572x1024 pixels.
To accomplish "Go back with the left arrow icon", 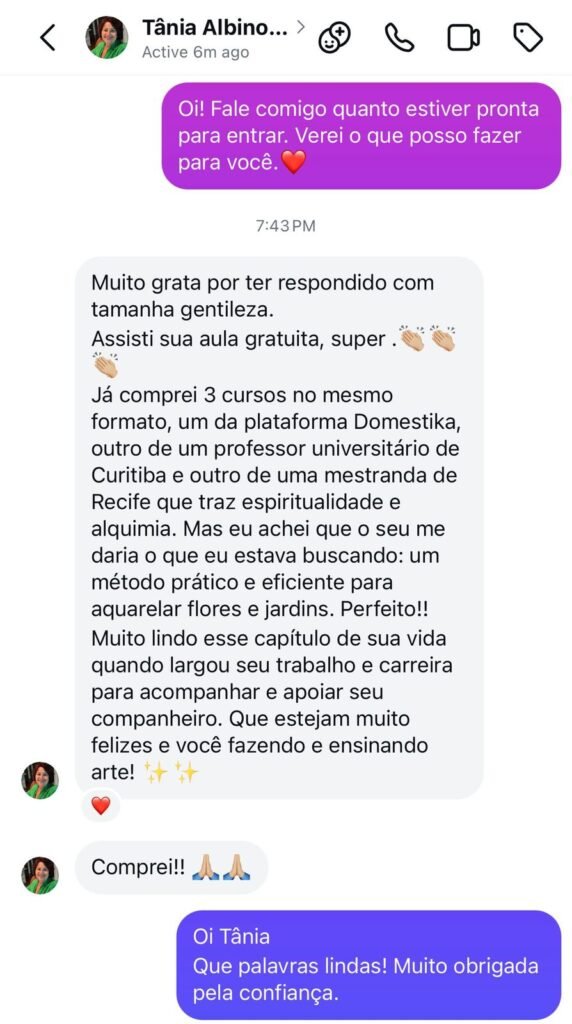I will click(x=48, y=38).
